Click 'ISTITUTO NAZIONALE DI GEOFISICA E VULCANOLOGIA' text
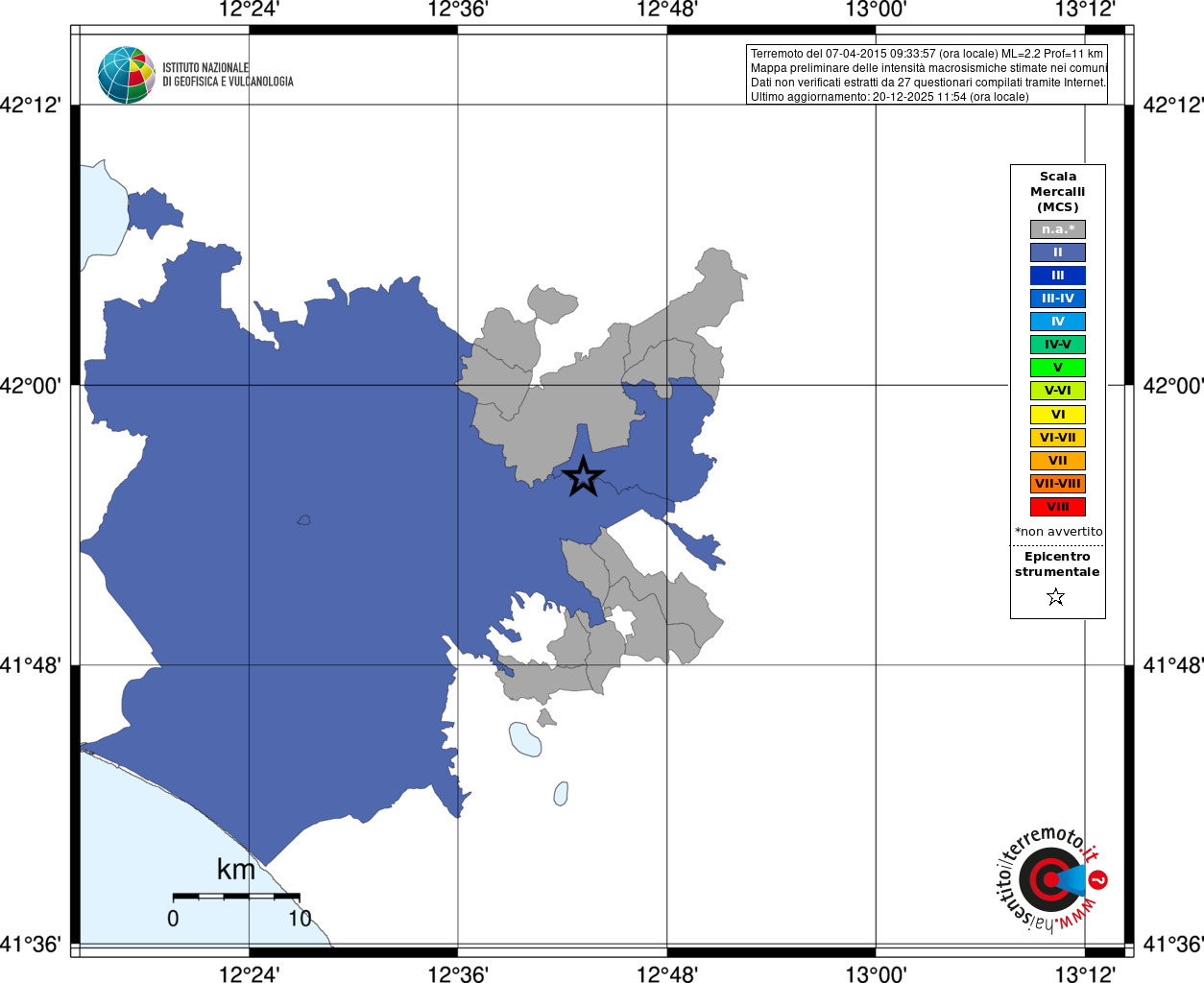 click(228, 75)
